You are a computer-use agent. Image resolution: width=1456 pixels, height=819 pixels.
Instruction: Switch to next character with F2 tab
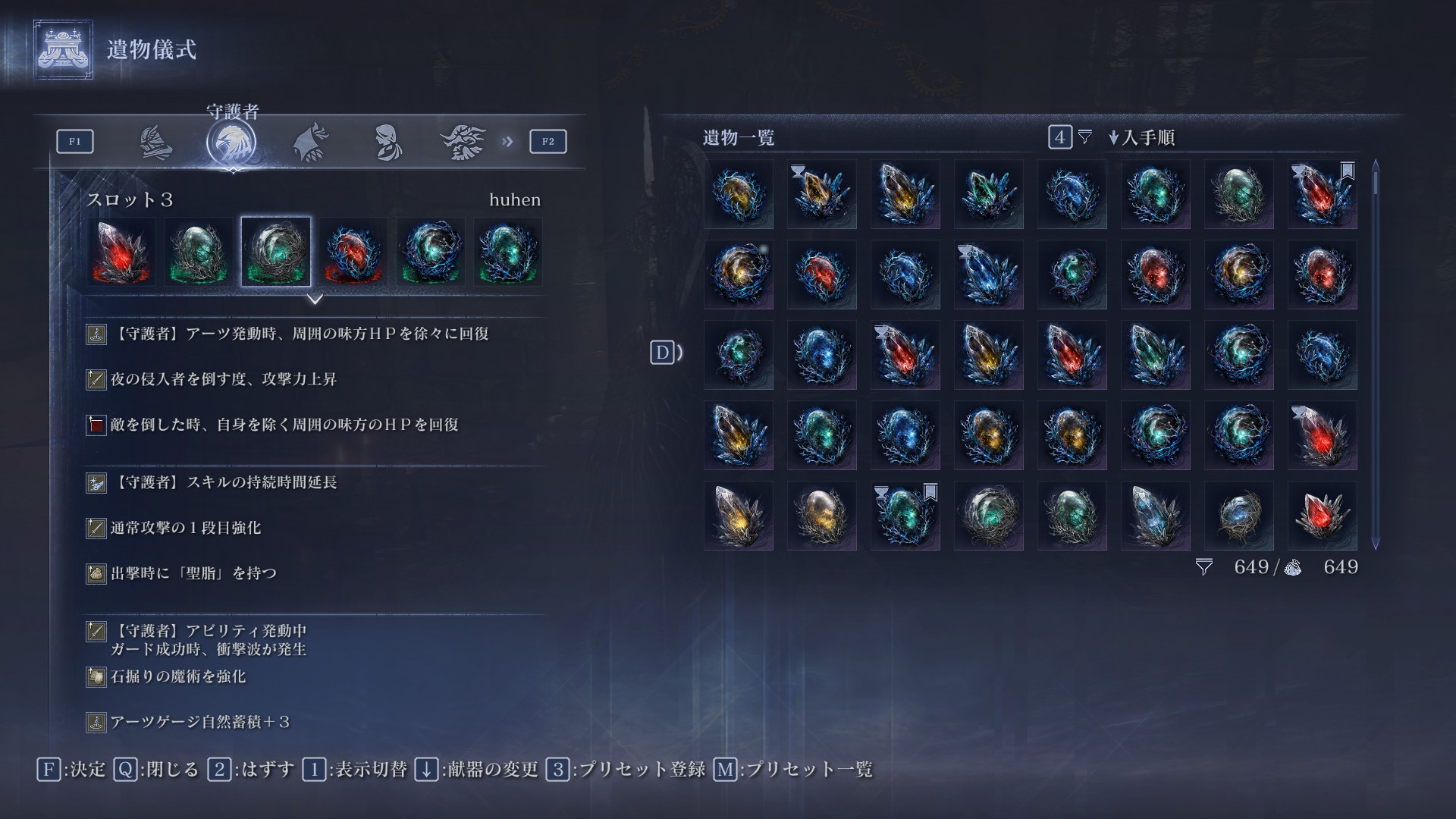click(548, 142)
